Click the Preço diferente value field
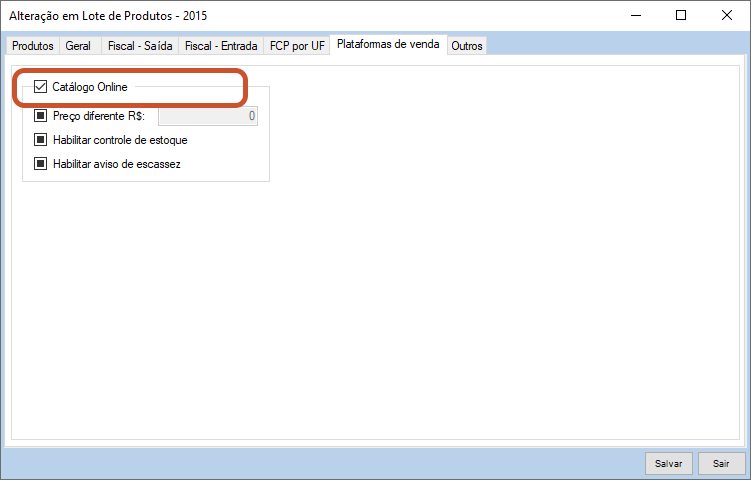751x480 pixels. click(208, 116)
